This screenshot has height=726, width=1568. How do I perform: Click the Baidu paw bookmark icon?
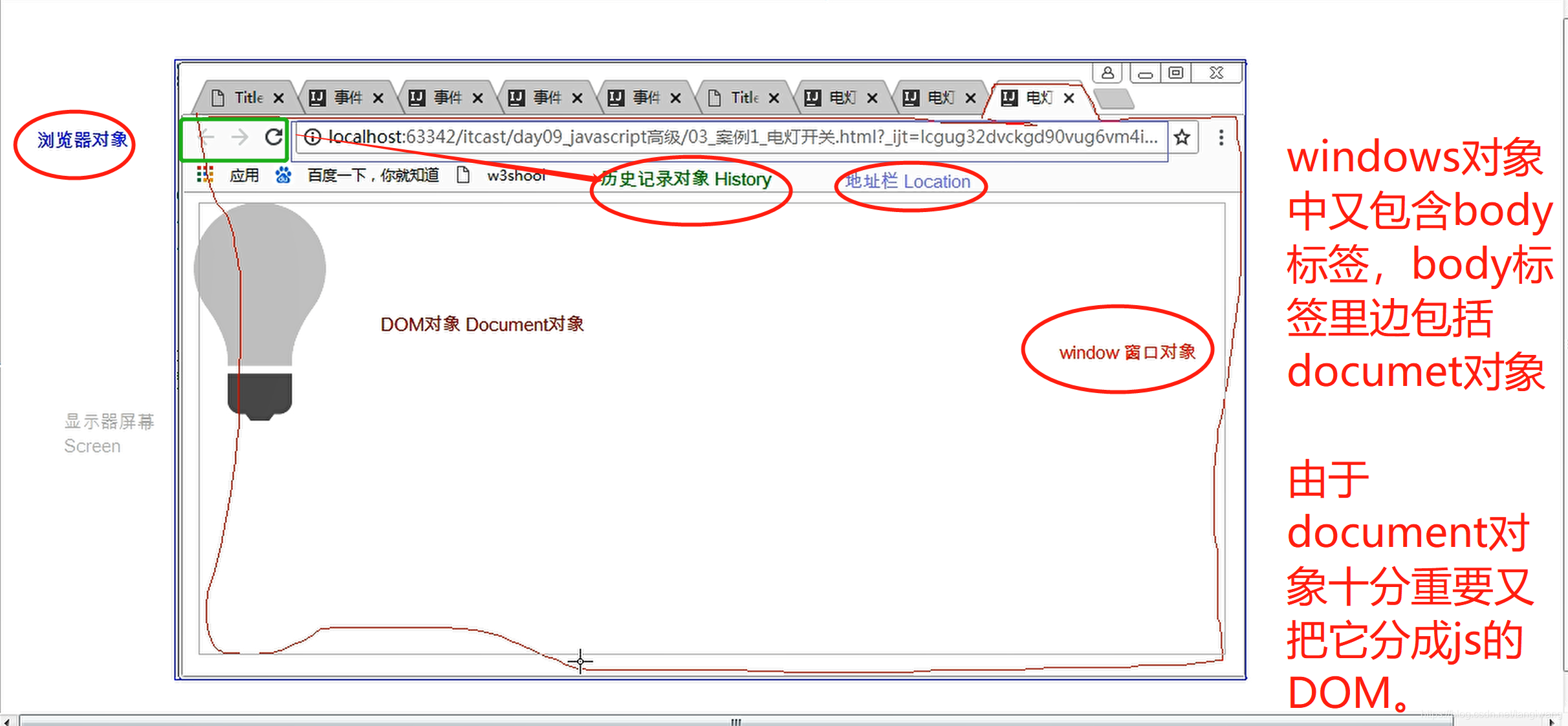(283, 175)
